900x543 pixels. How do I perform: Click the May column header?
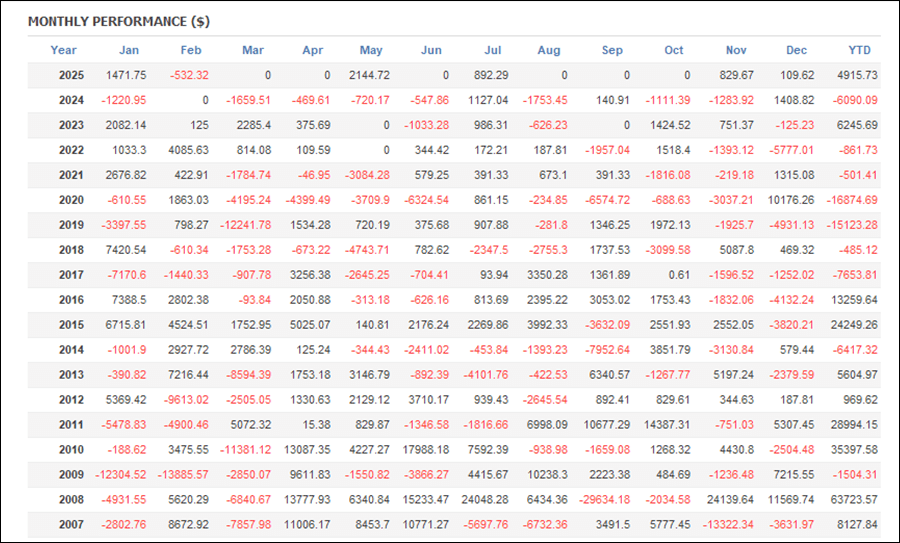pyautogui.click(x=371, y=50)
